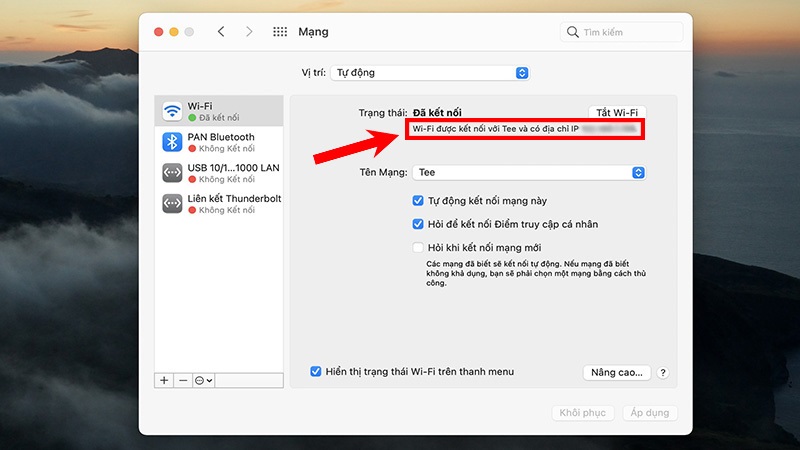800x450 pixels.
Task: Go back with the left arrow
Action: point(221,32)
